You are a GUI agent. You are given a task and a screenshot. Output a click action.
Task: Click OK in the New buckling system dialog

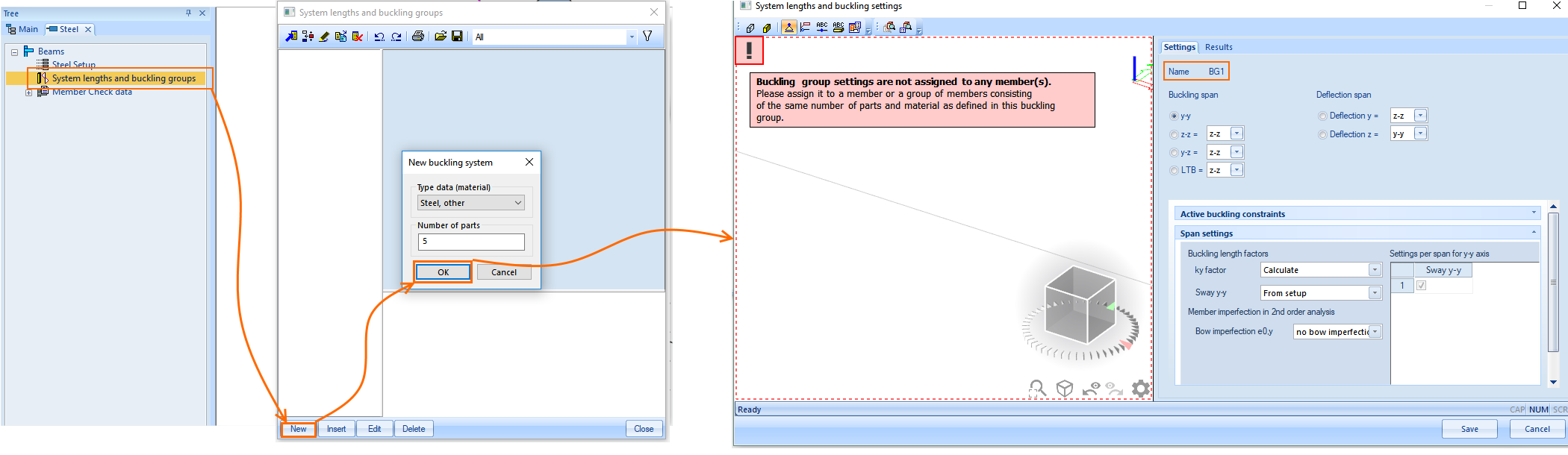pos(443,272)
